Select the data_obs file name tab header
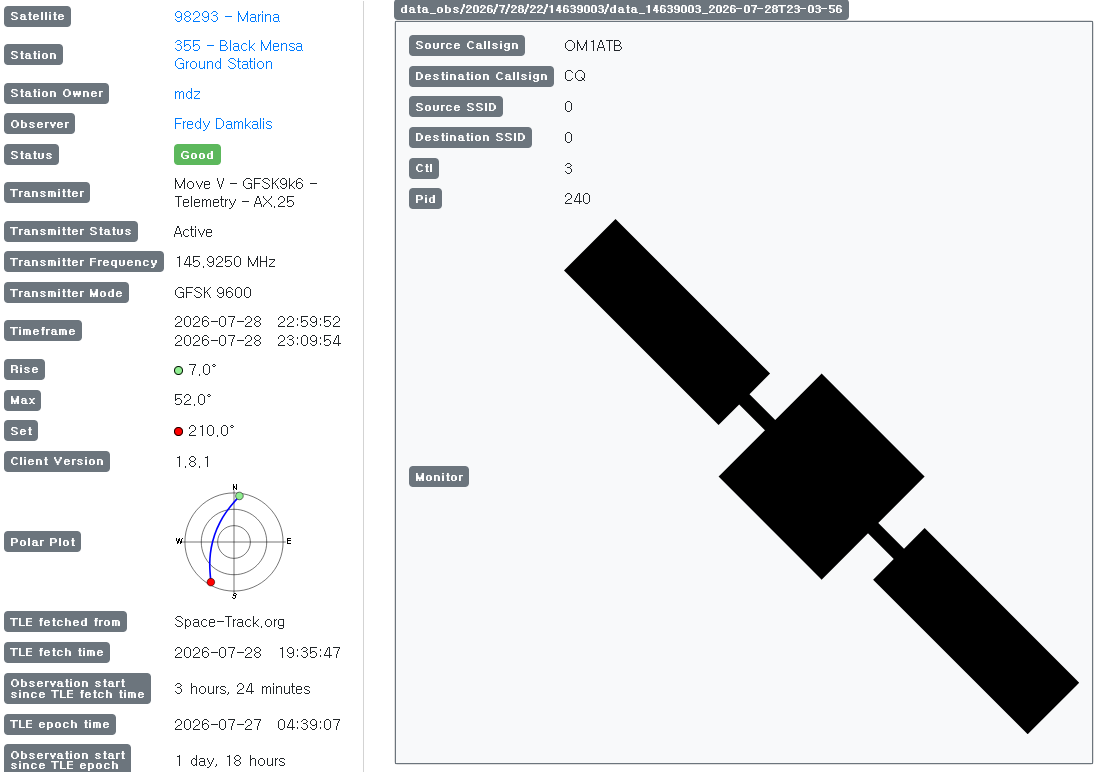 (621, 10)
